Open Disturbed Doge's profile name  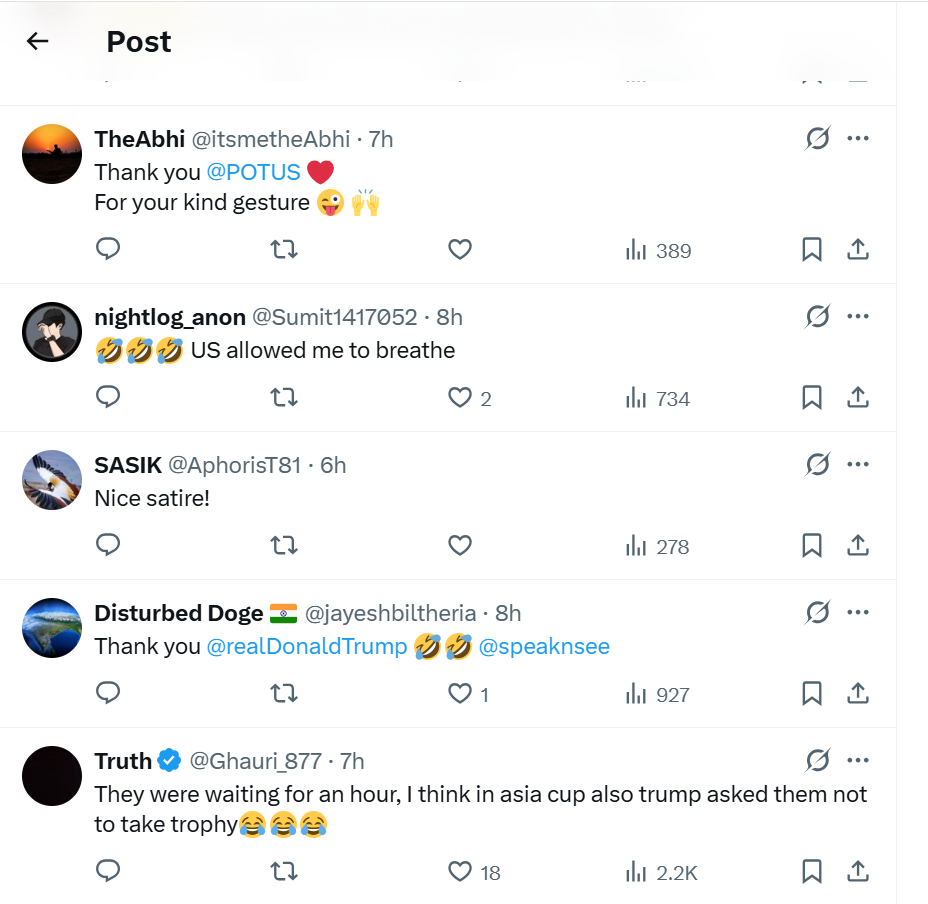point(179,613)
